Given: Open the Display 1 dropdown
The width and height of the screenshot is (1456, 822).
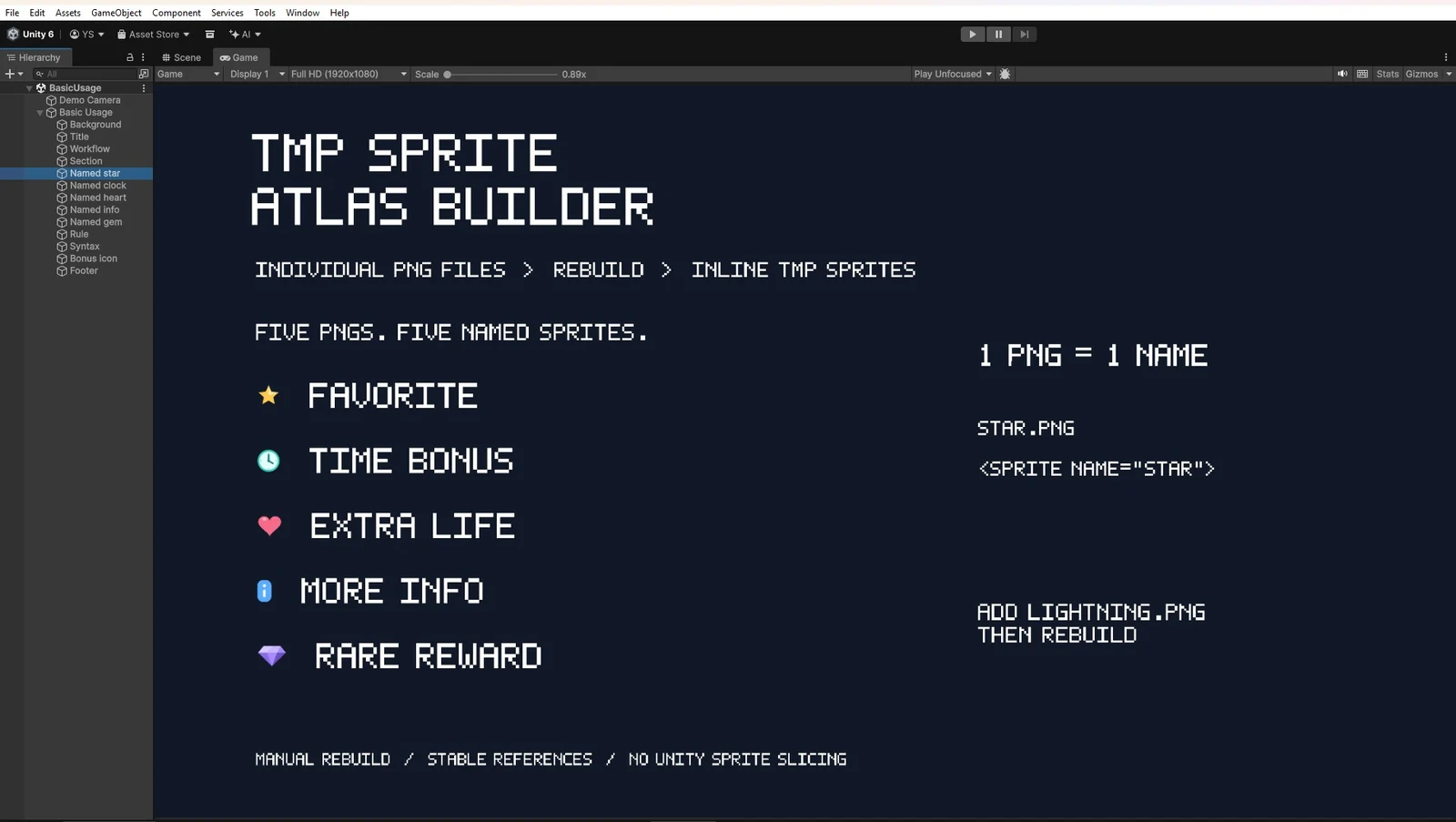Looking at the screenshot, I should tap(257, 74).
